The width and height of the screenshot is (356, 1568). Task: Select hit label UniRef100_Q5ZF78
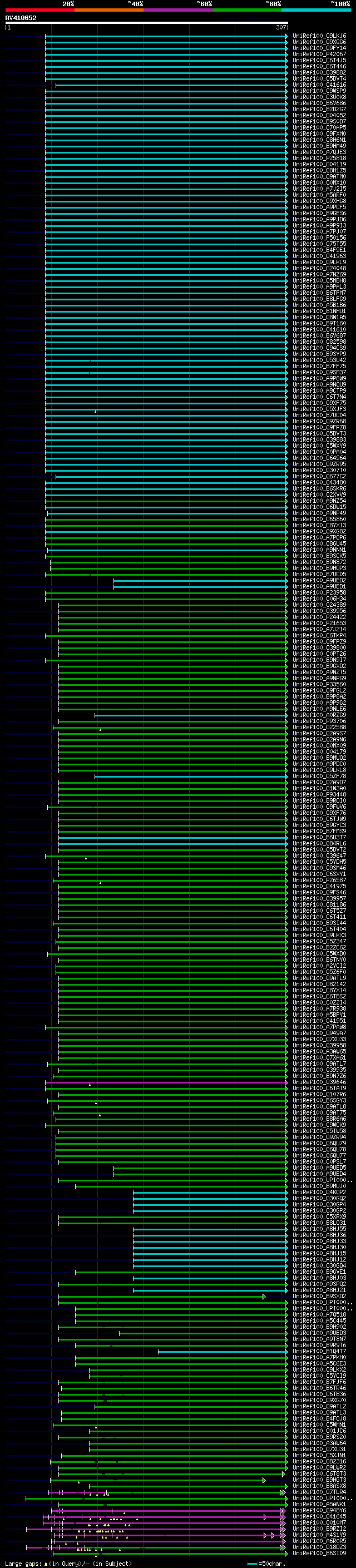coord(319,776)
